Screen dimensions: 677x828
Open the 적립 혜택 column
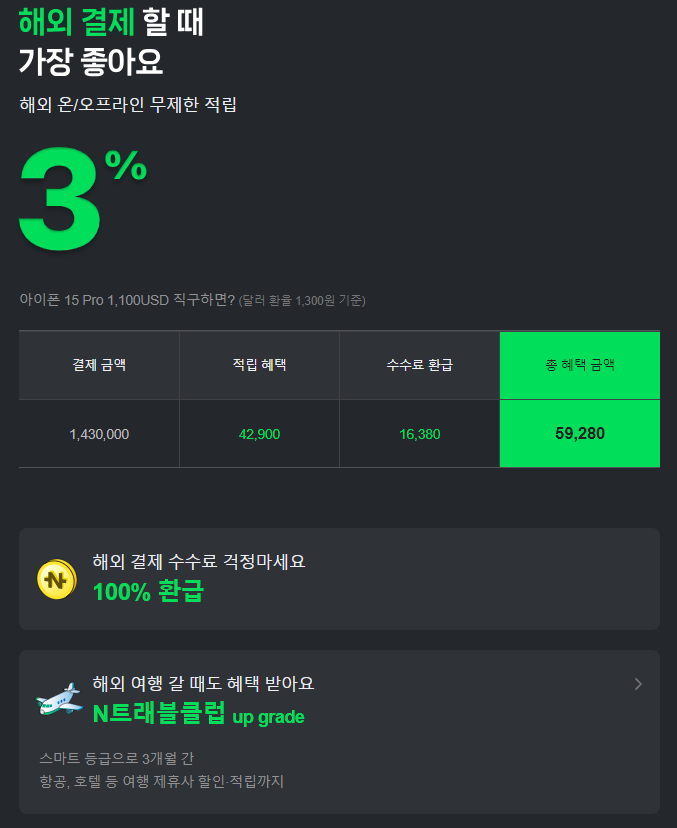click(259, 365)
